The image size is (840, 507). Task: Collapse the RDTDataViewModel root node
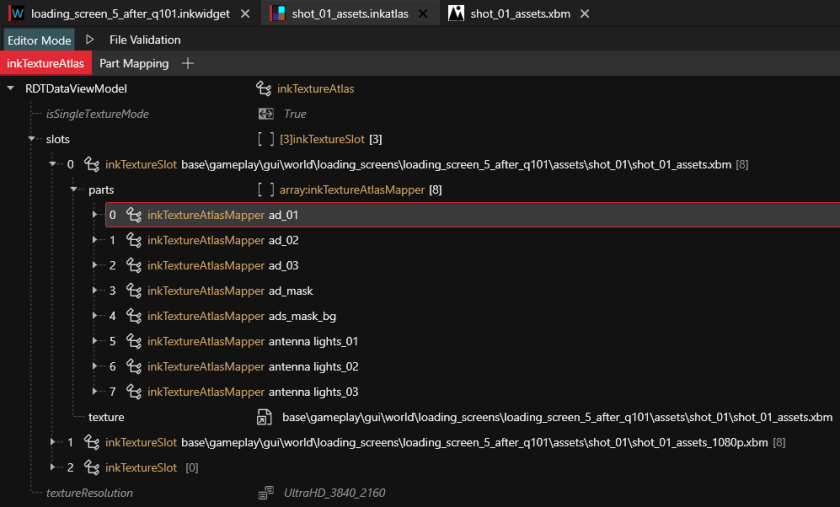[10, 88]
